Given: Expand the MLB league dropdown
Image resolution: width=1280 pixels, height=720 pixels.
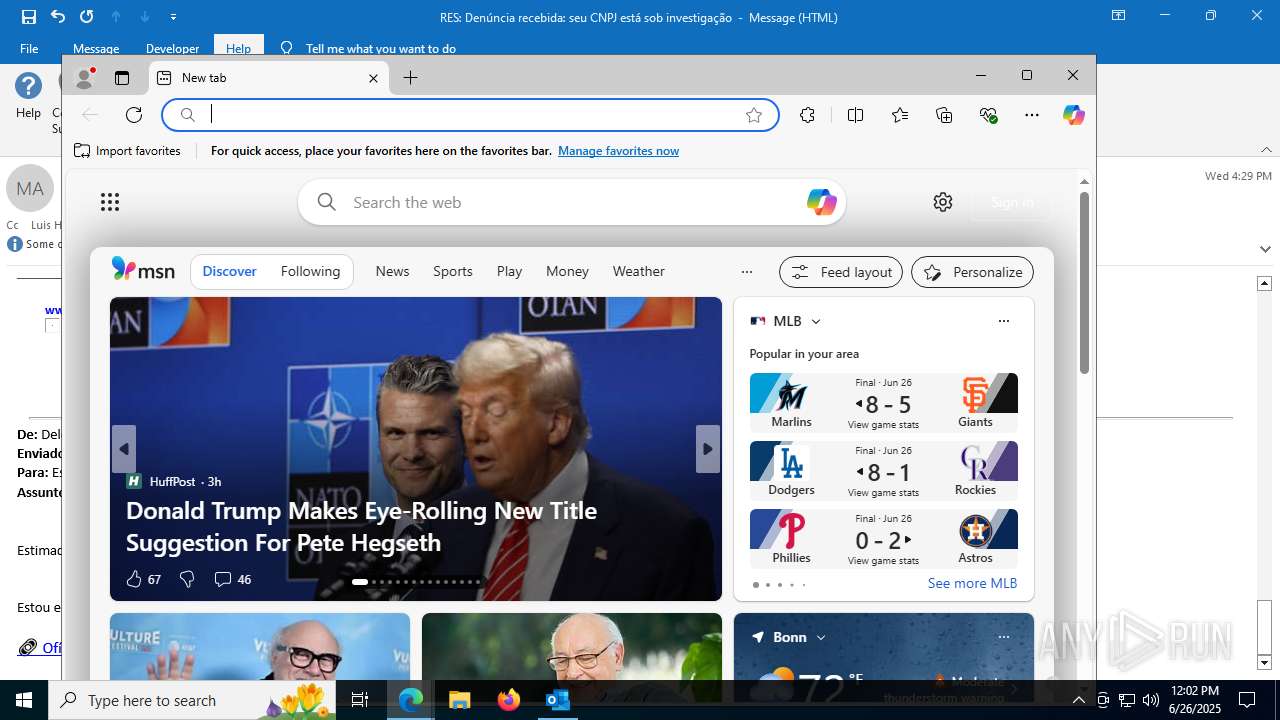Looking at the screenshot, I should click(816, 321).
